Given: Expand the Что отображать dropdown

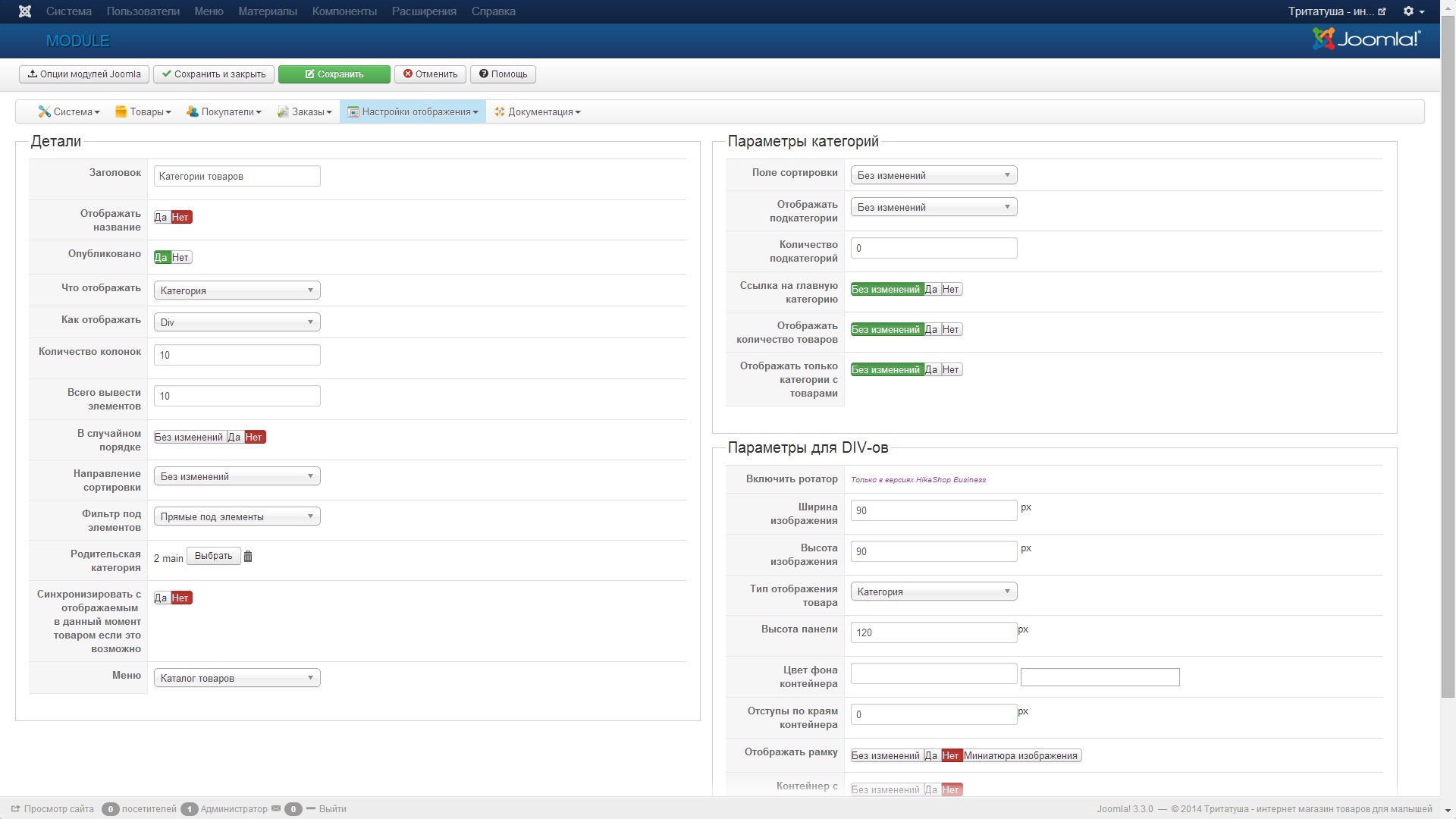Looking at the screenshot, I should coord(237,290).
